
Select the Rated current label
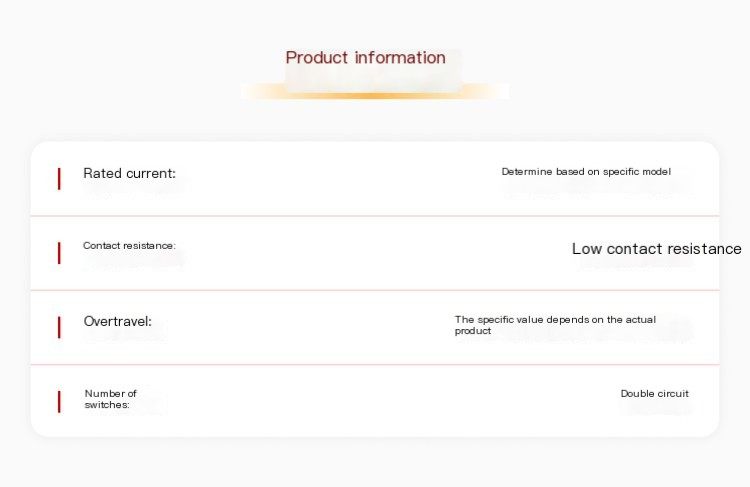point(130,173)
